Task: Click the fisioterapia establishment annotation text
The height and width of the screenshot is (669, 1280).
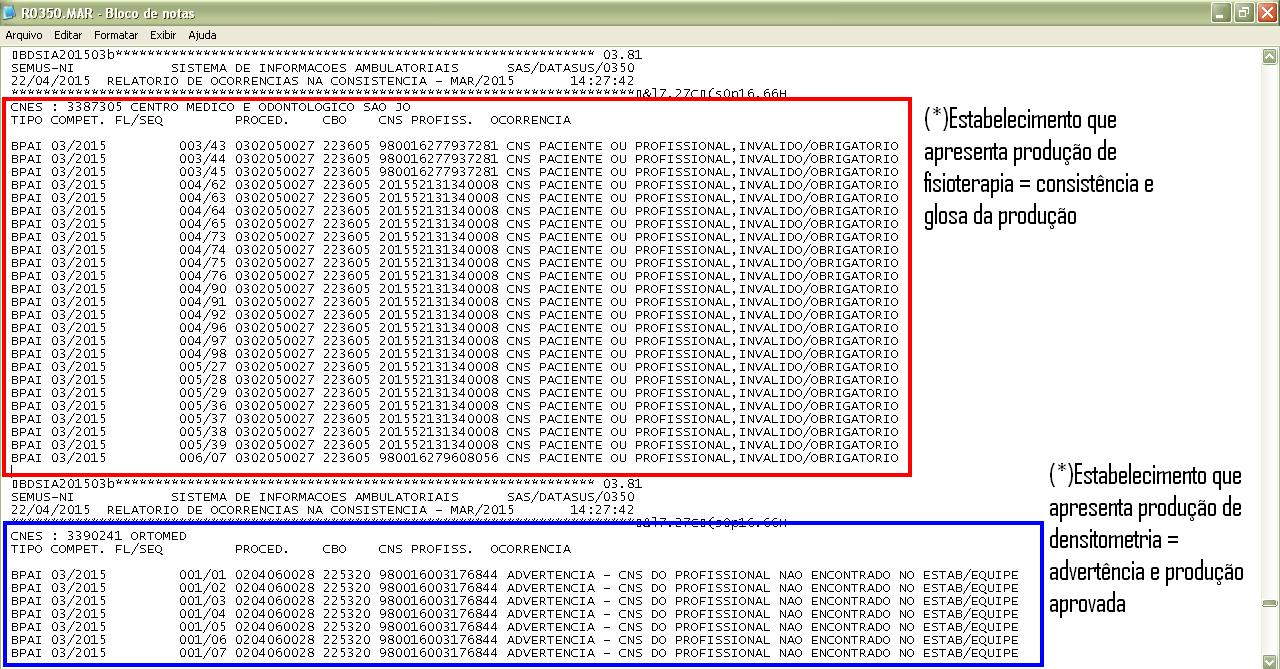Action: coord(1038,167)
